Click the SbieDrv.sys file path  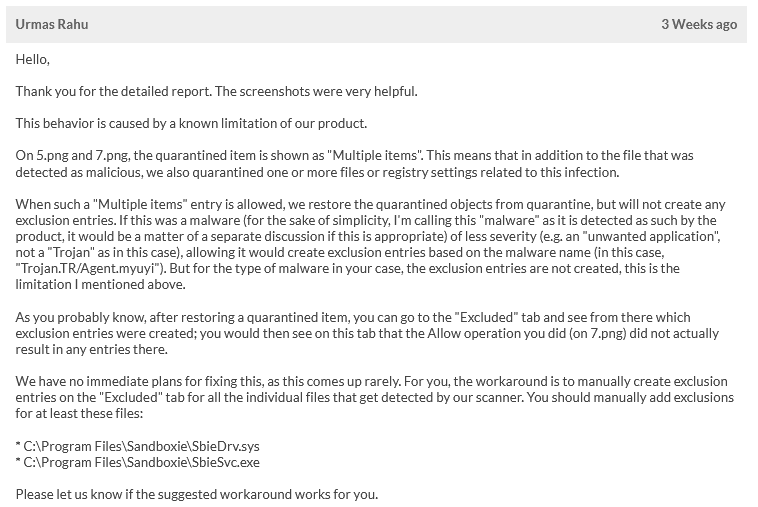coord(142,445)
